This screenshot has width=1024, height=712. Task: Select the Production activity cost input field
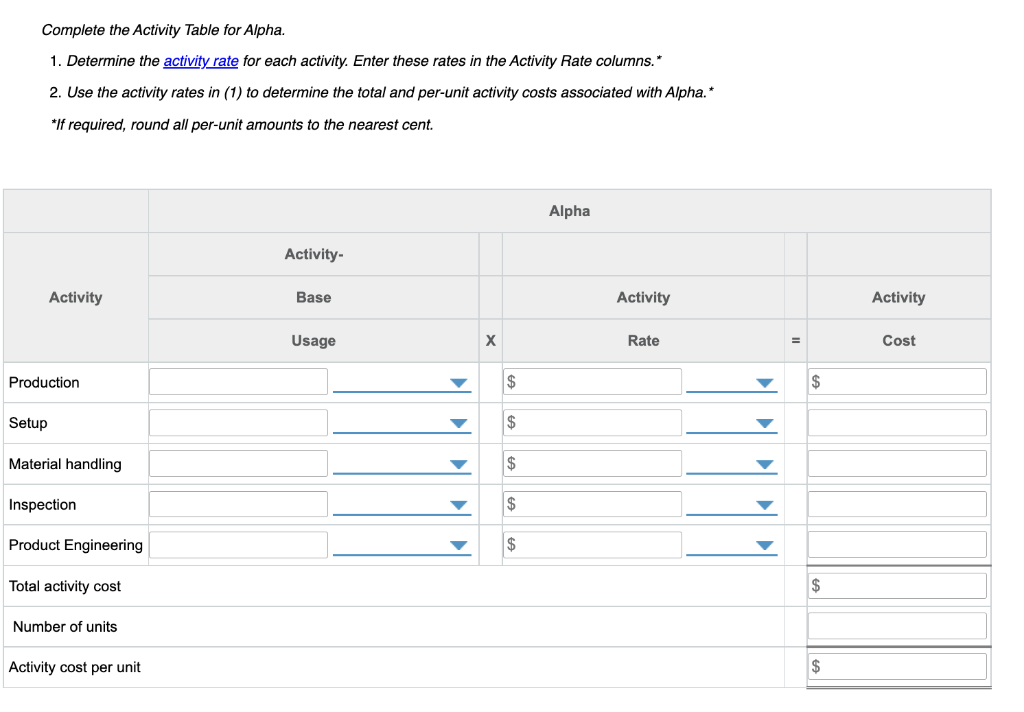[x=897, y=381]
